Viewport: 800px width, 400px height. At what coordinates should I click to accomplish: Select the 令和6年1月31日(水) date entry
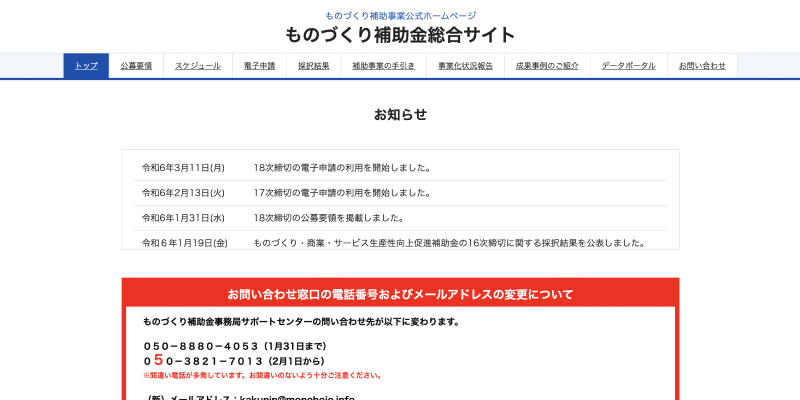click(183, 218)
